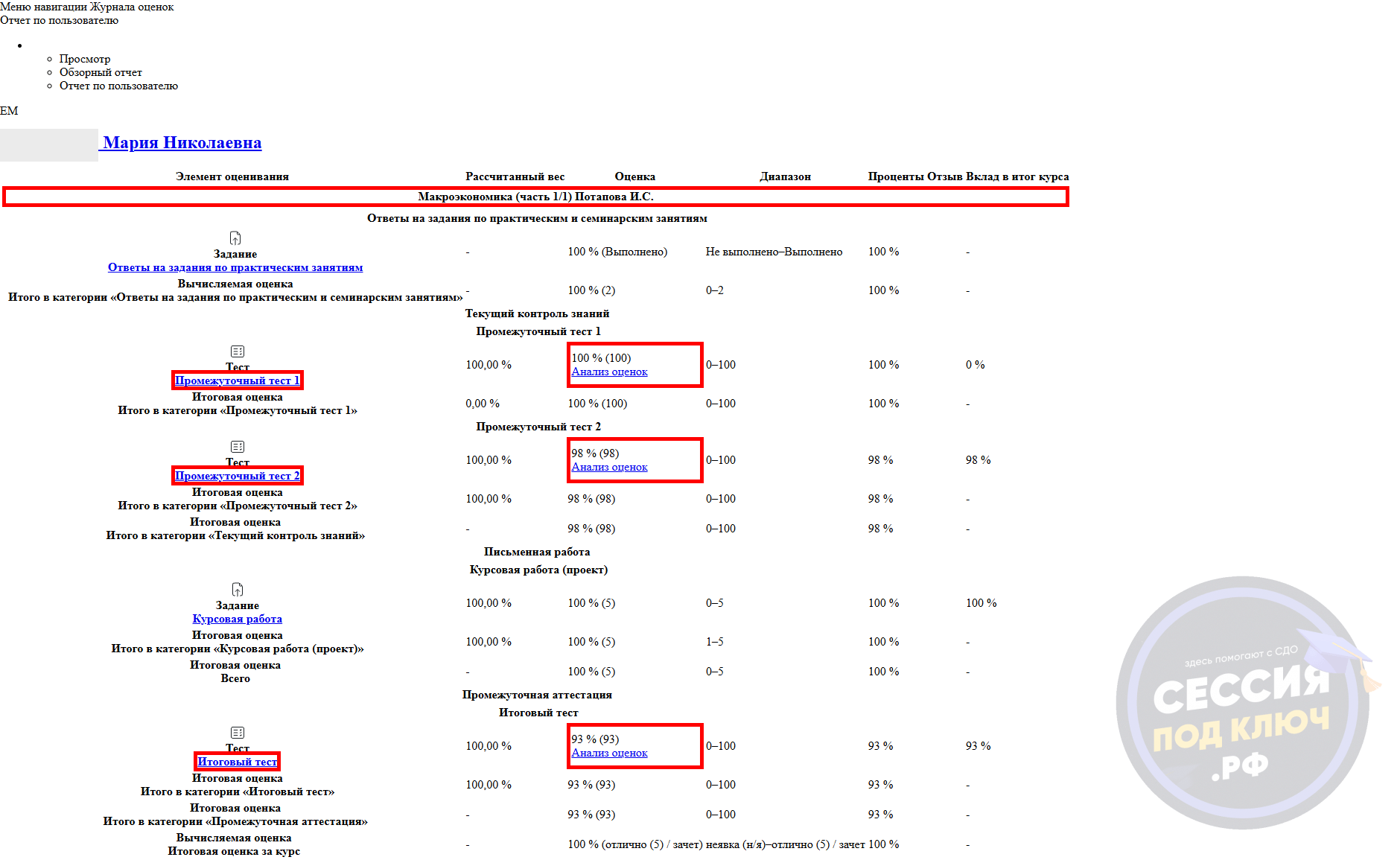
Task: Click the Элемент оценивания column header
Action: (232, 176)
